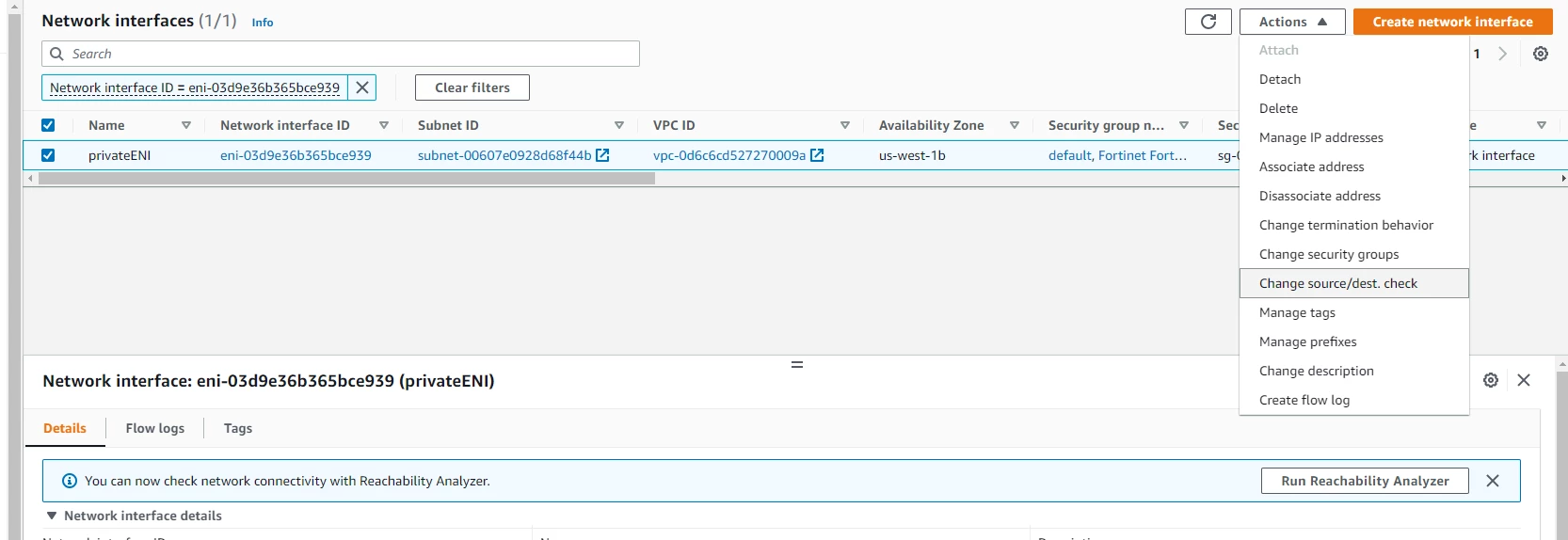Image resolution: width=1568 pixels, height=540 pixels.
Task: Select Change security groups
Action: (x=1354, y=254)
